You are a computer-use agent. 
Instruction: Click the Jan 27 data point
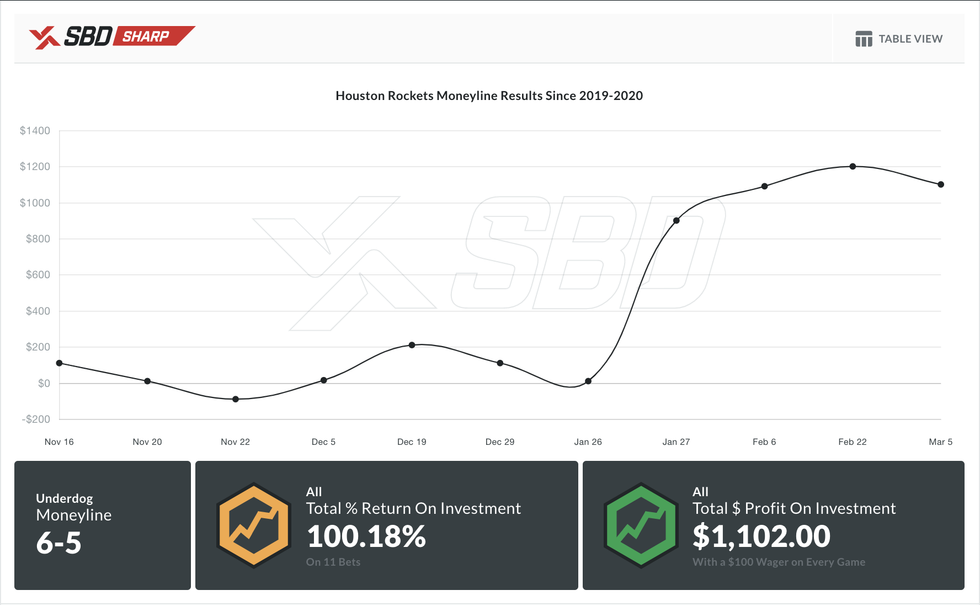pos(676,220)
